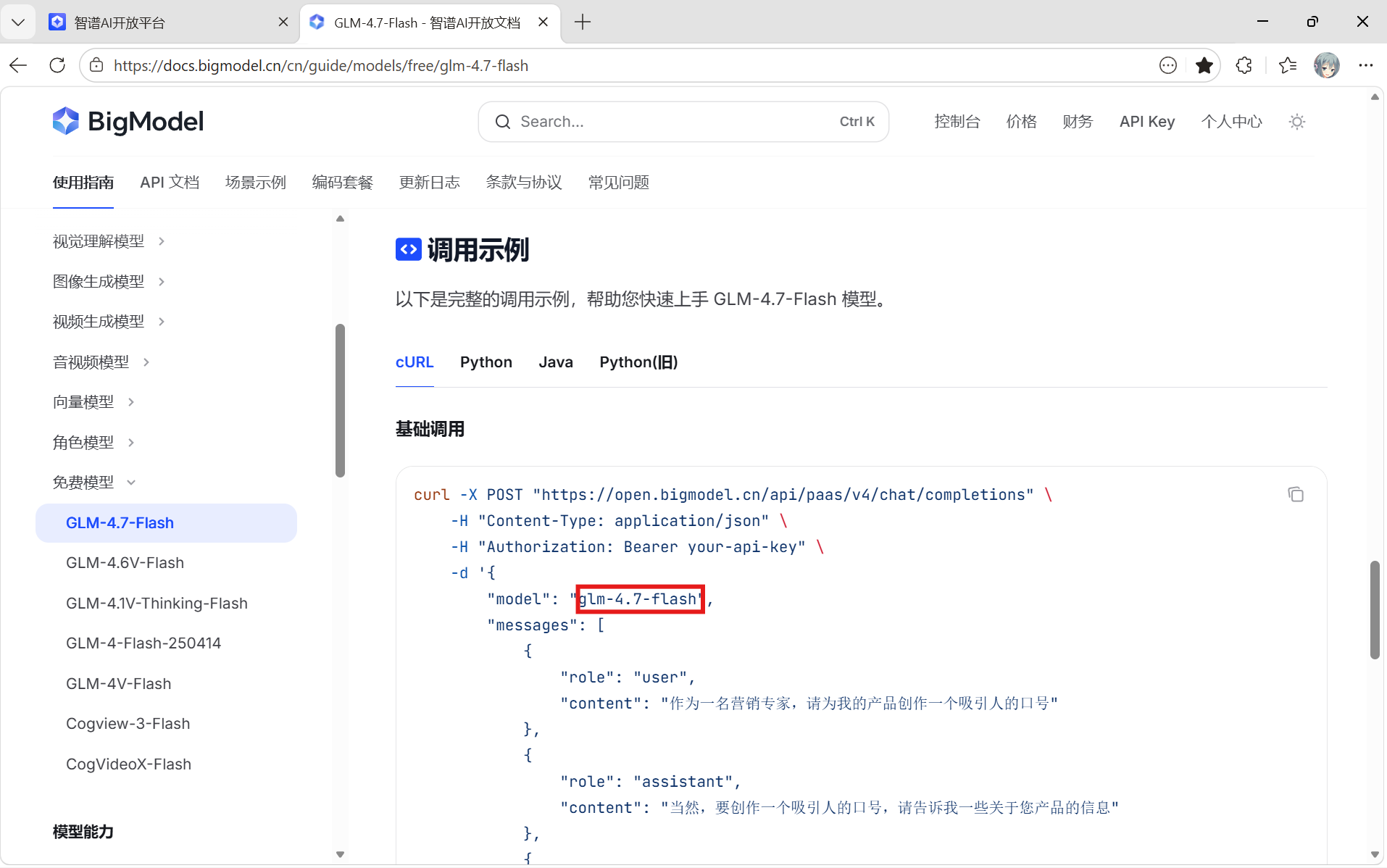Open 财务 link
Screen dimensions: 1387x868
coord(1078,122)
